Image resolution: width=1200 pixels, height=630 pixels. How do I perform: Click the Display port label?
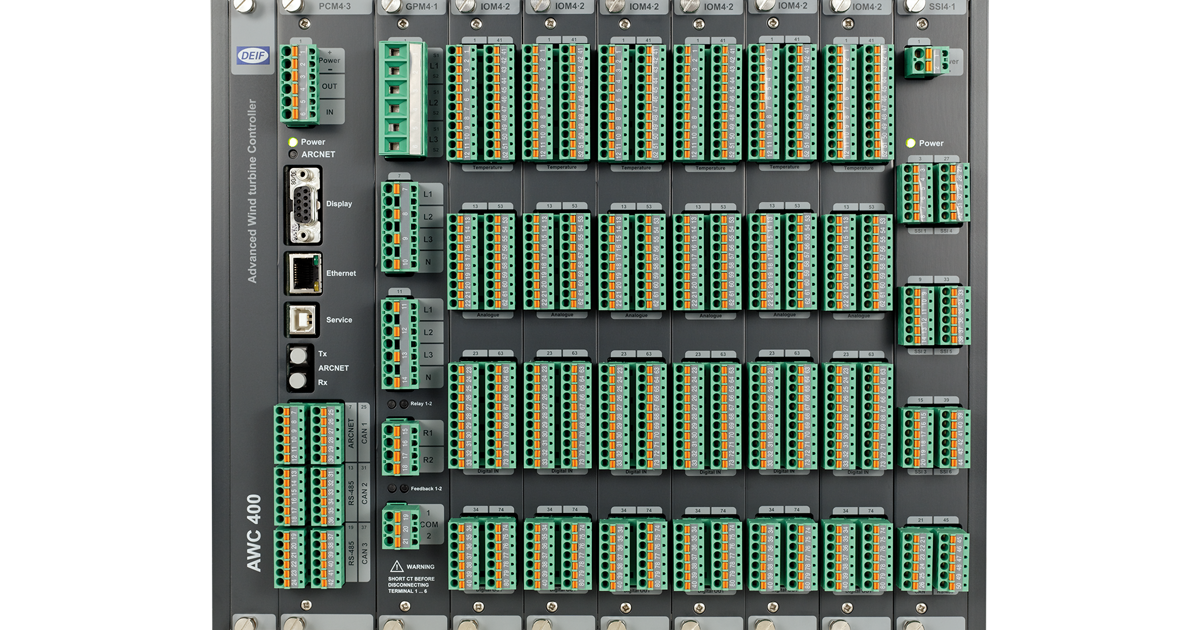[x=339, y=204]
